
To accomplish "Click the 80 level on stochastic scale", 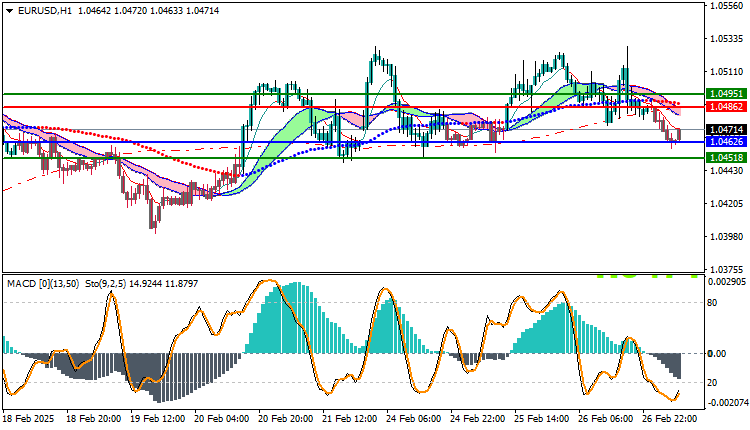I will tap(712, 303).
